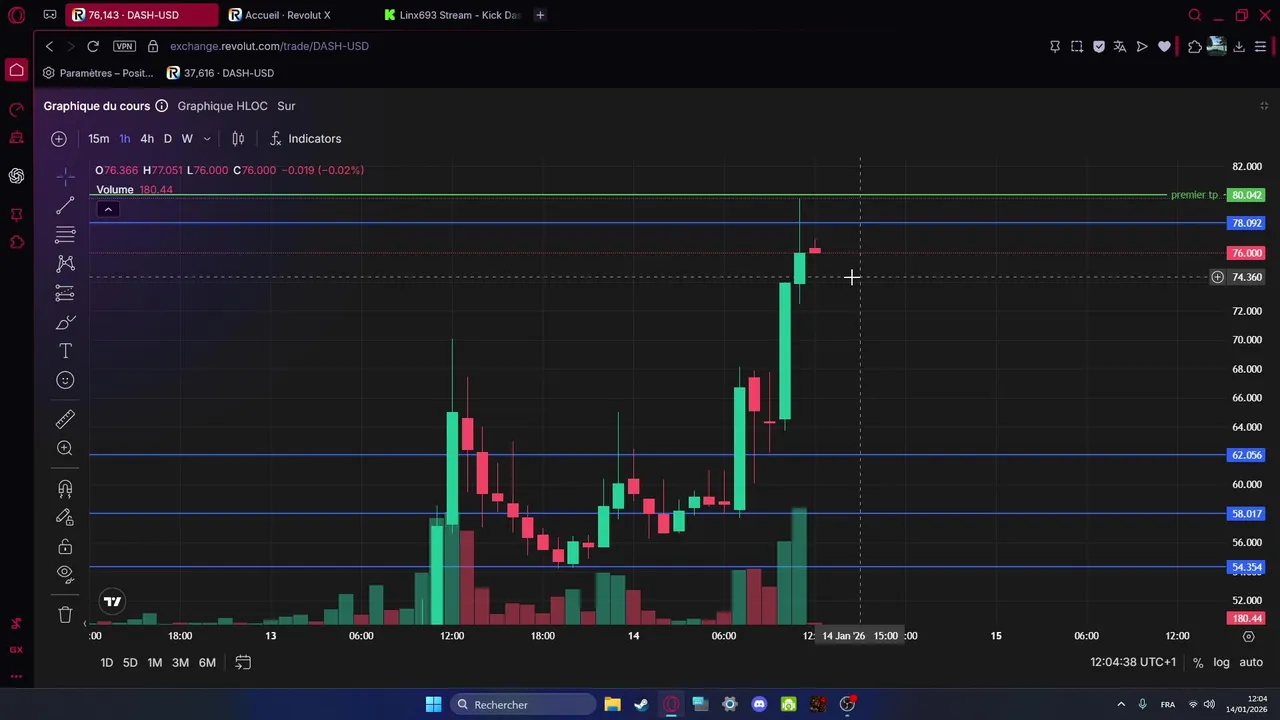Open the timezone menu 12:04:38 UTC+1
The width and height of the screenshot is (1280, 720).
point(1133,662)
